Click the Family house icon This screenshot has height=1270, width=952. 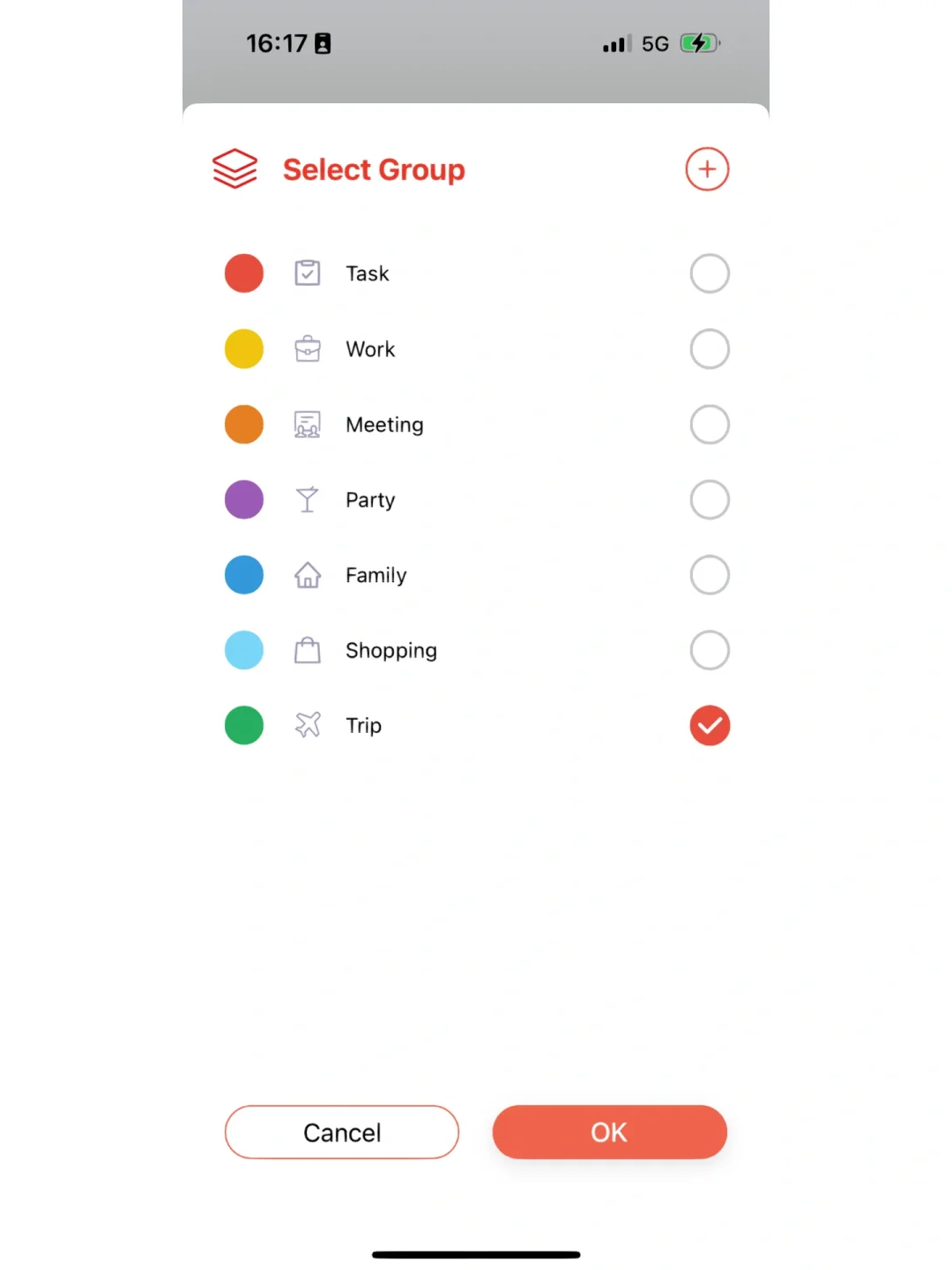[x=307, y=575]
